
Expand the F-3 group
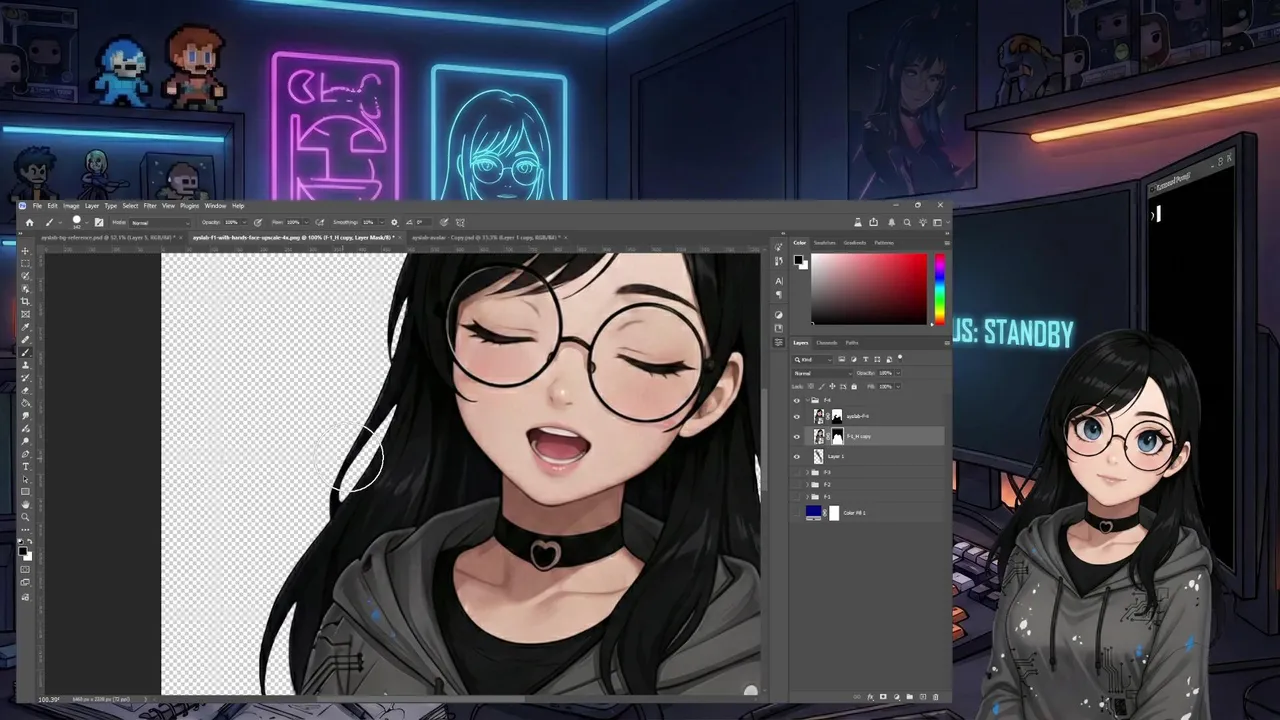click(x=807, y=472)
